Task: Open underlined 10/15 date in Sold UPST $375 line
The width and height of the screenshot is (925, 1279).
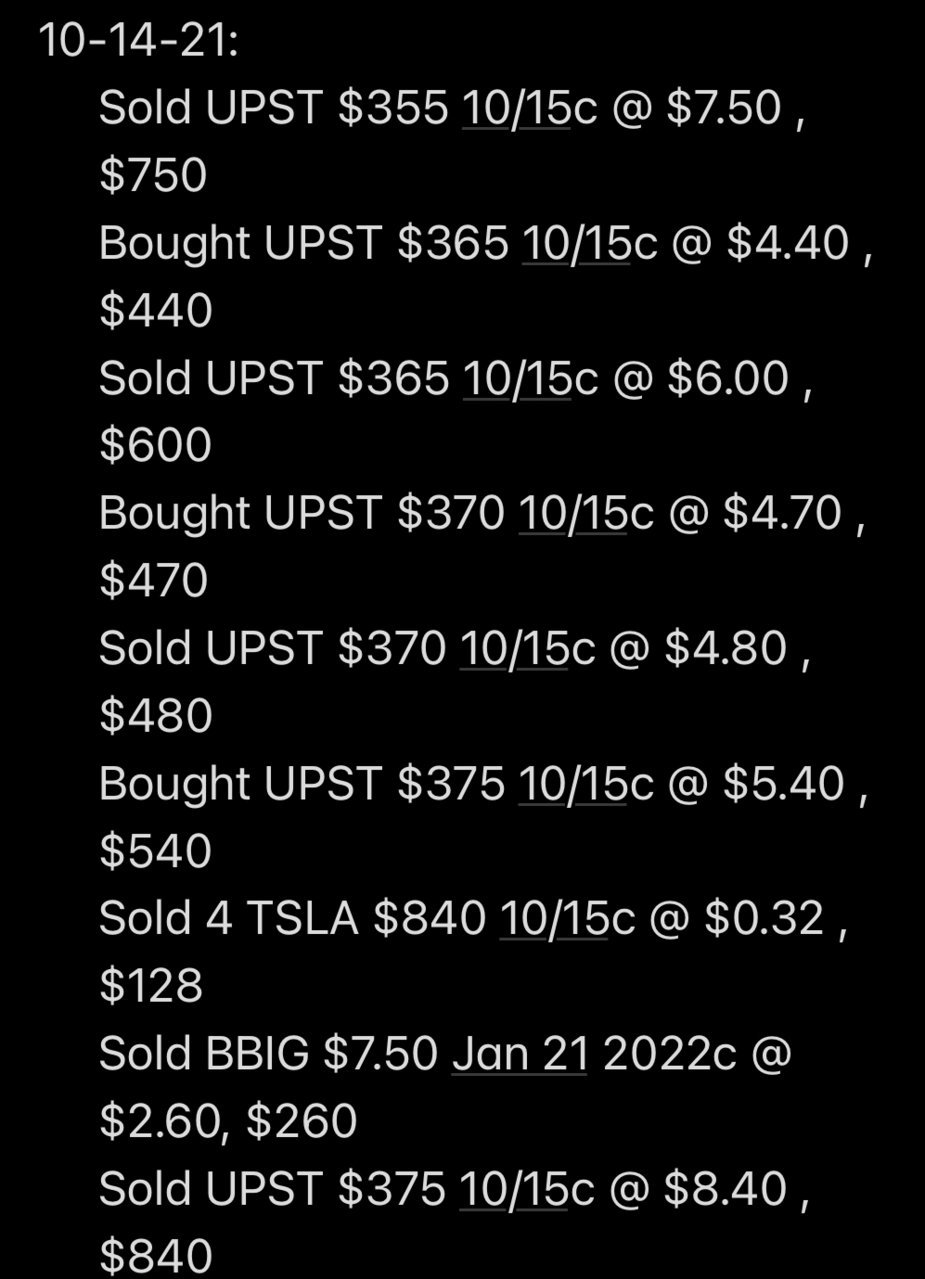Action: point(514,1188)
